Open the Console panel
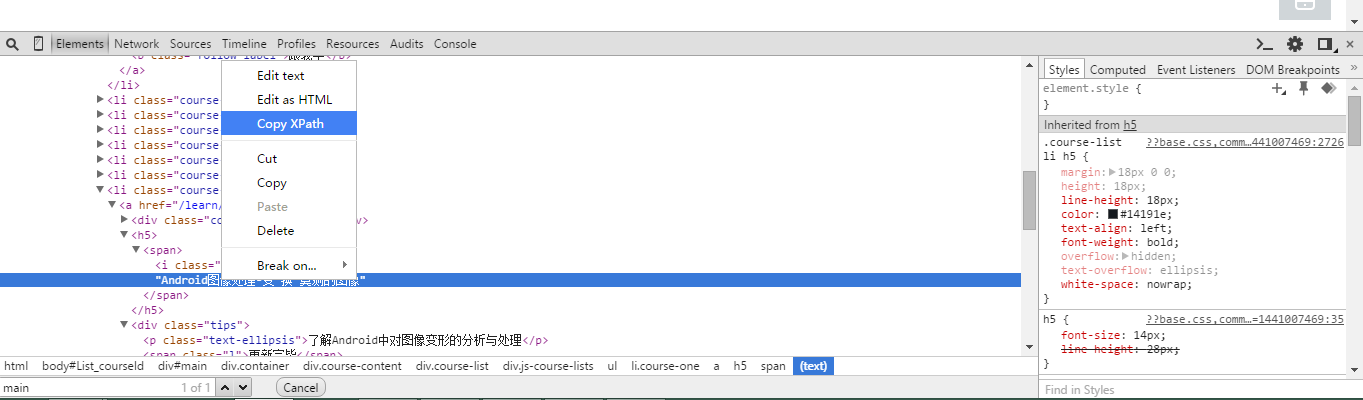 (x=455, y=44)
